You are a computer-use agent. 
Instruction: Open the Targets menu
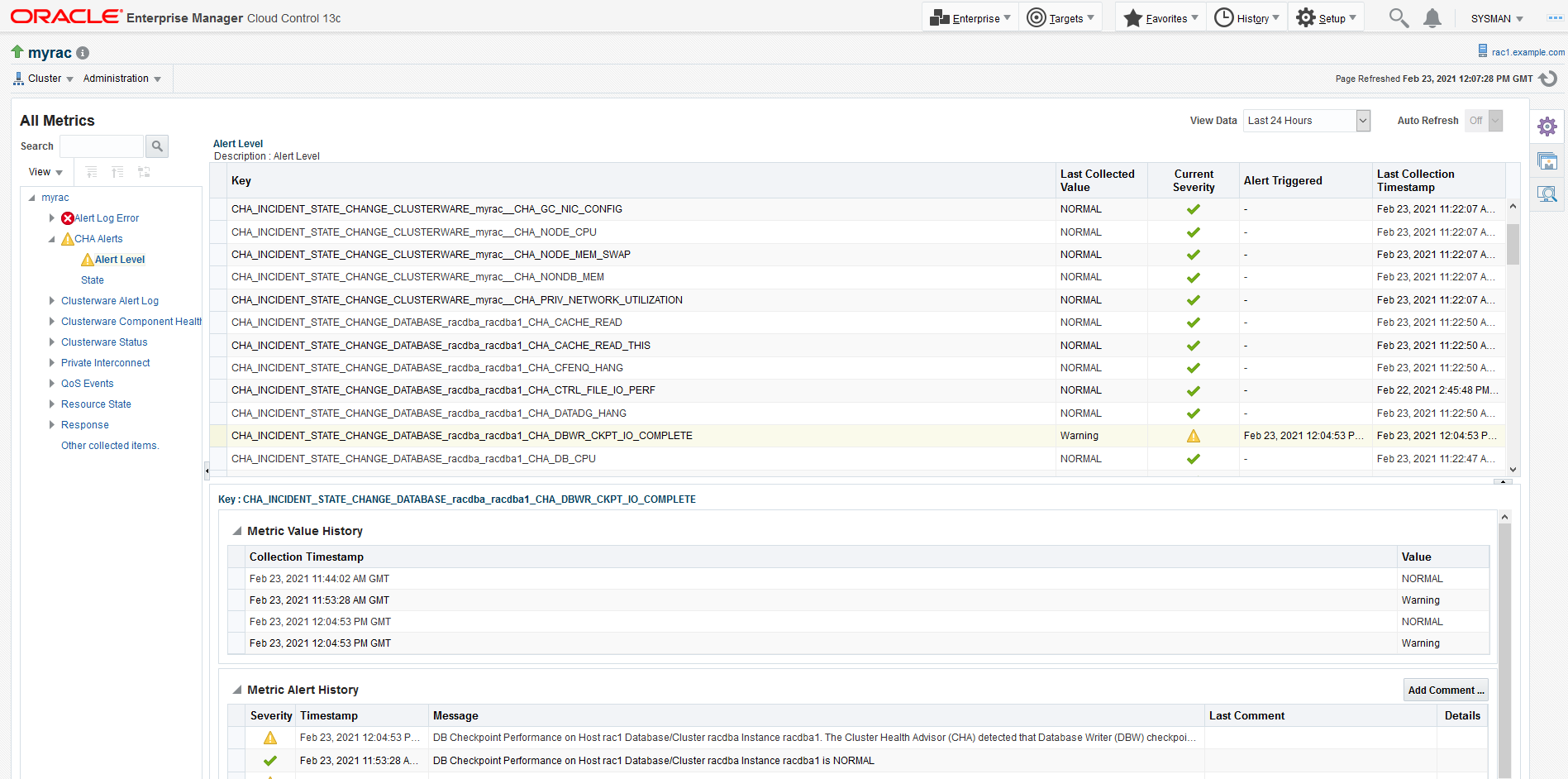click(x=1060, y=18)
